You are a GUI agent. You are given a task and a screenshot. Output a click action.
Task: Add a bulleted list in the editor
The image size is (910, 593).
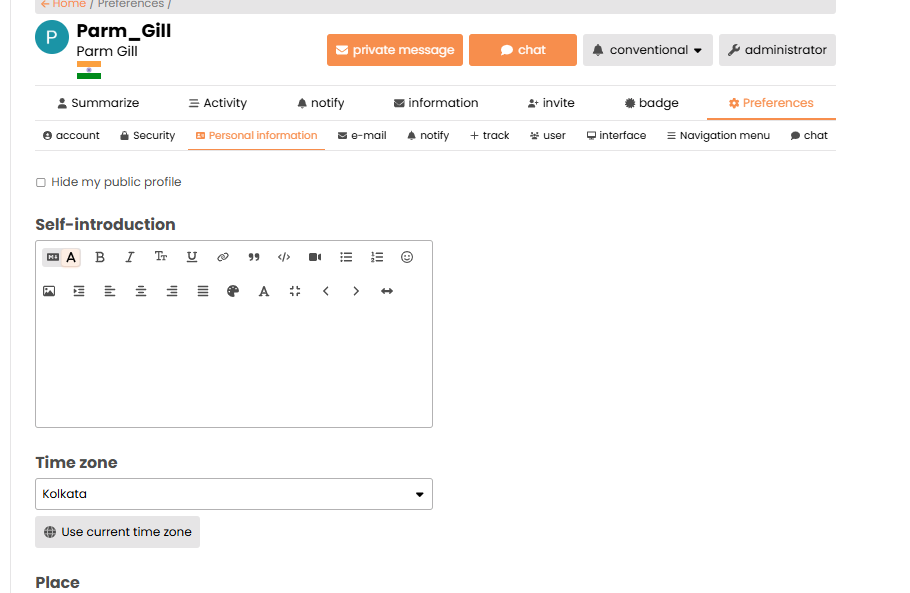[x=346, y=257]
